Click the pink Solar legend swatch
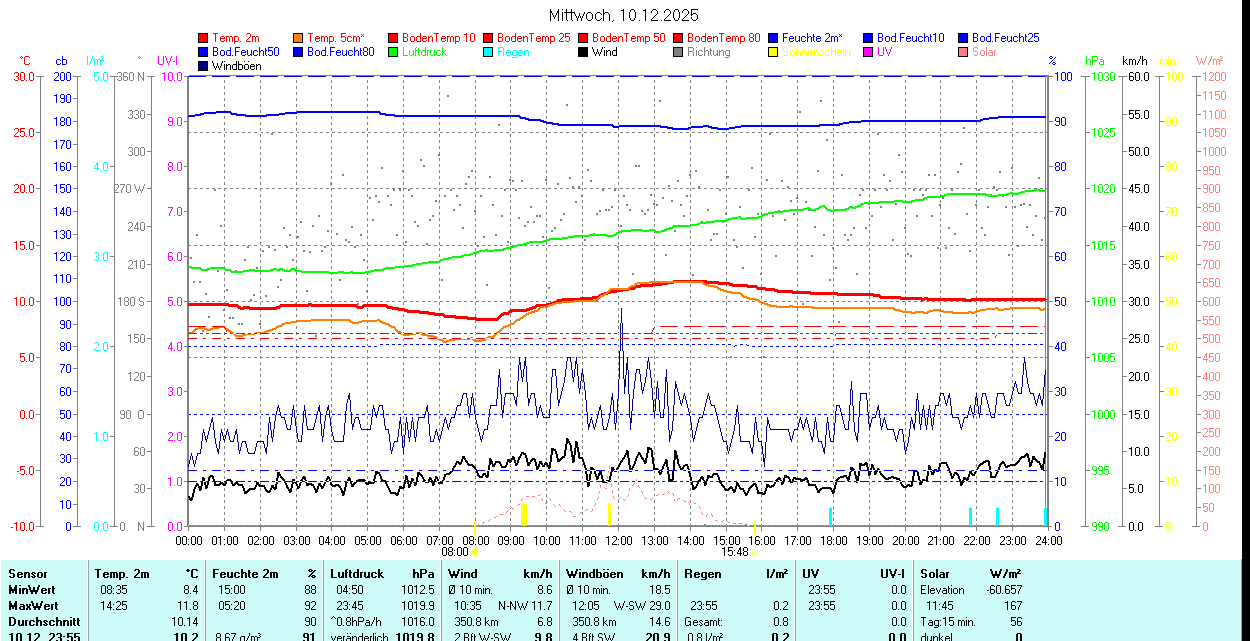Image resolution: width=1250 pixels, height=641 pixels. coord(963,52)
